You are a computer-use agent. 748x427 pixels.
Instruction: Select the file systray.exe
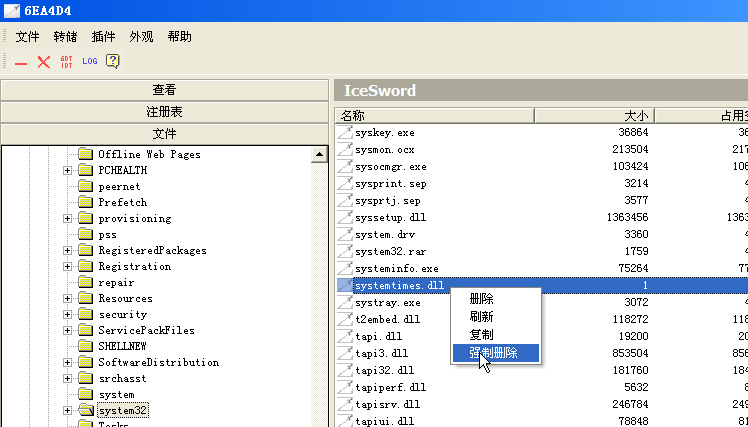pos(388,302)
